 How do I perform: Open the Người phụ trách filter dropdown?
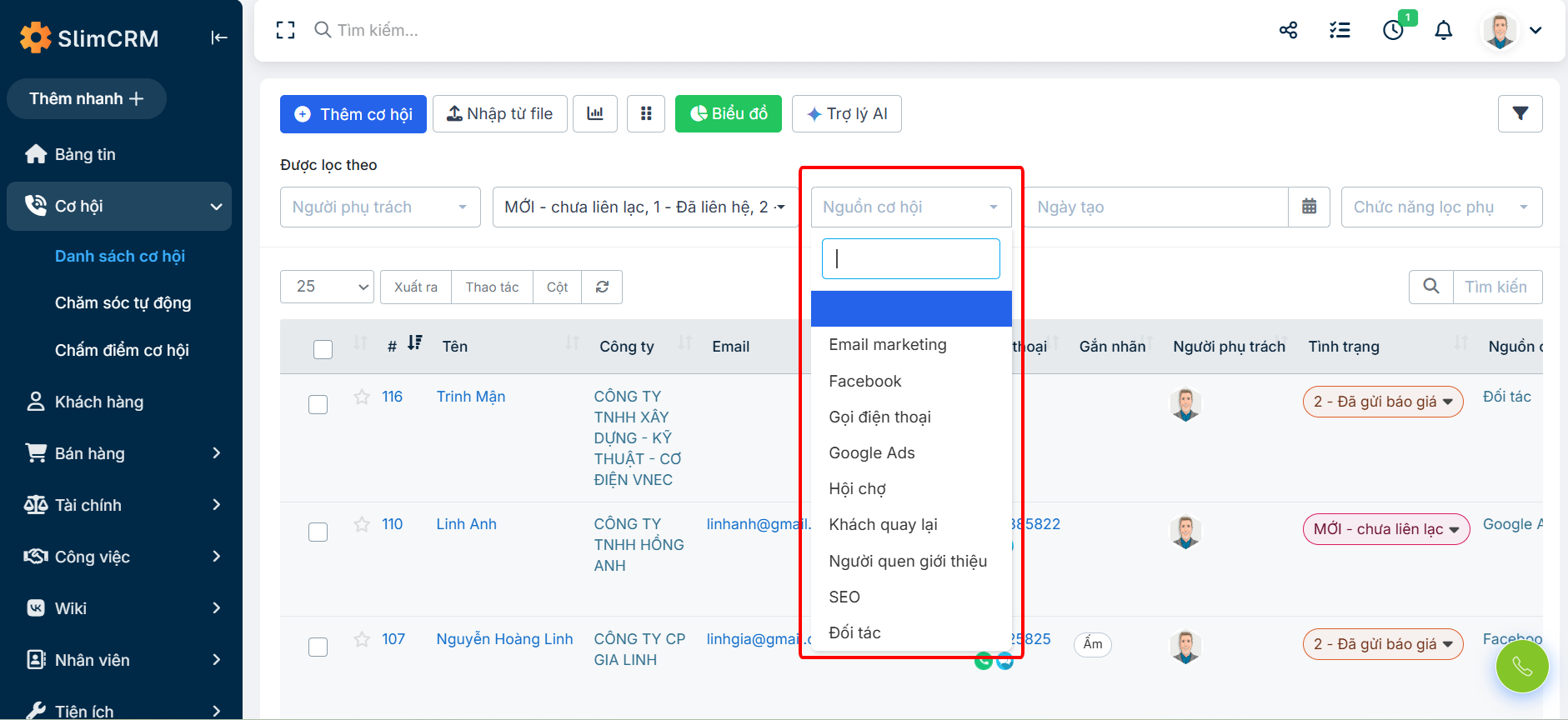click(380, 207)
